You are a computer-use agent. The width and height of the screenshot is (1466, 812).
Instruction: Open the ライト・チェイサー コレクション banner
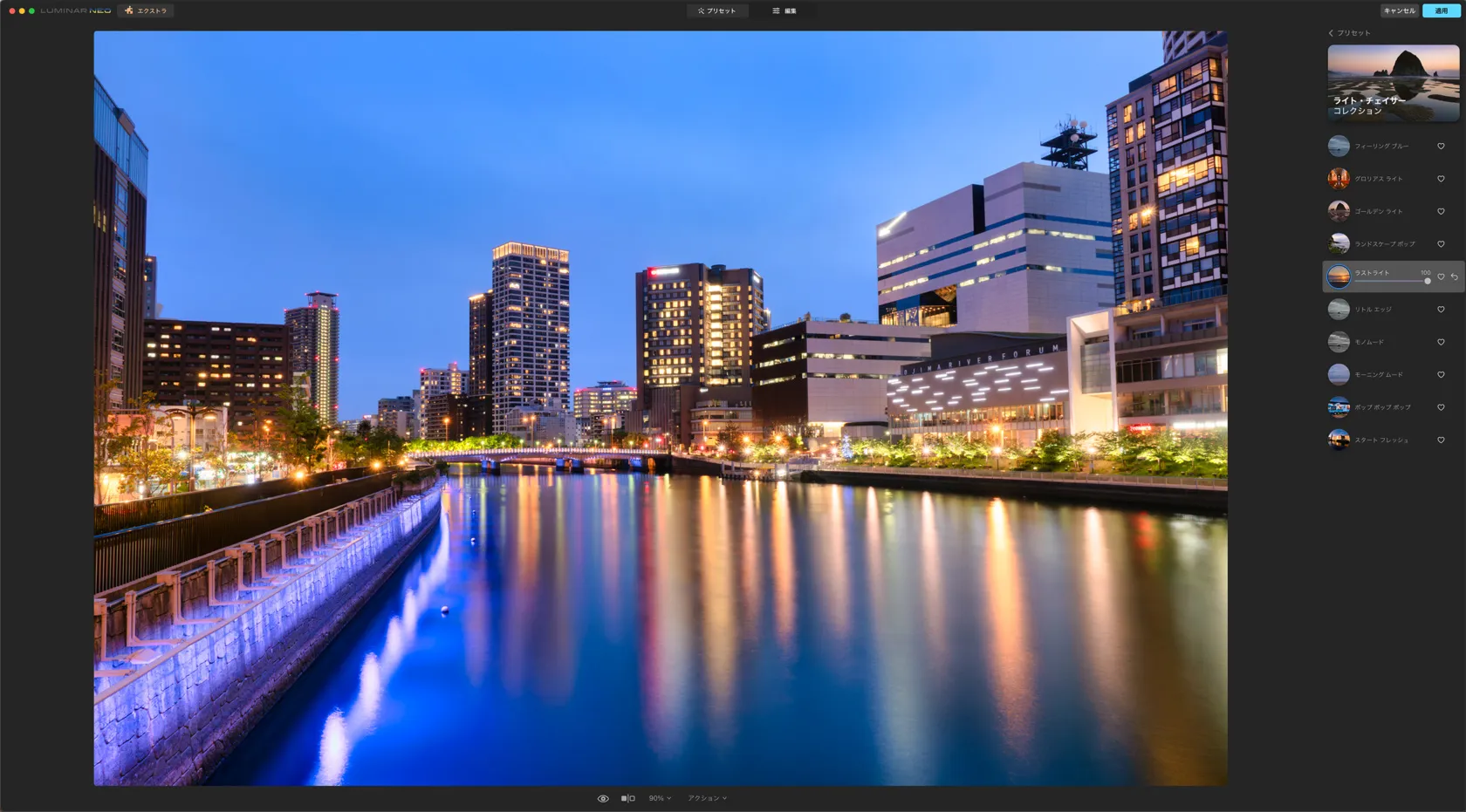click(x=1393, y=83)
